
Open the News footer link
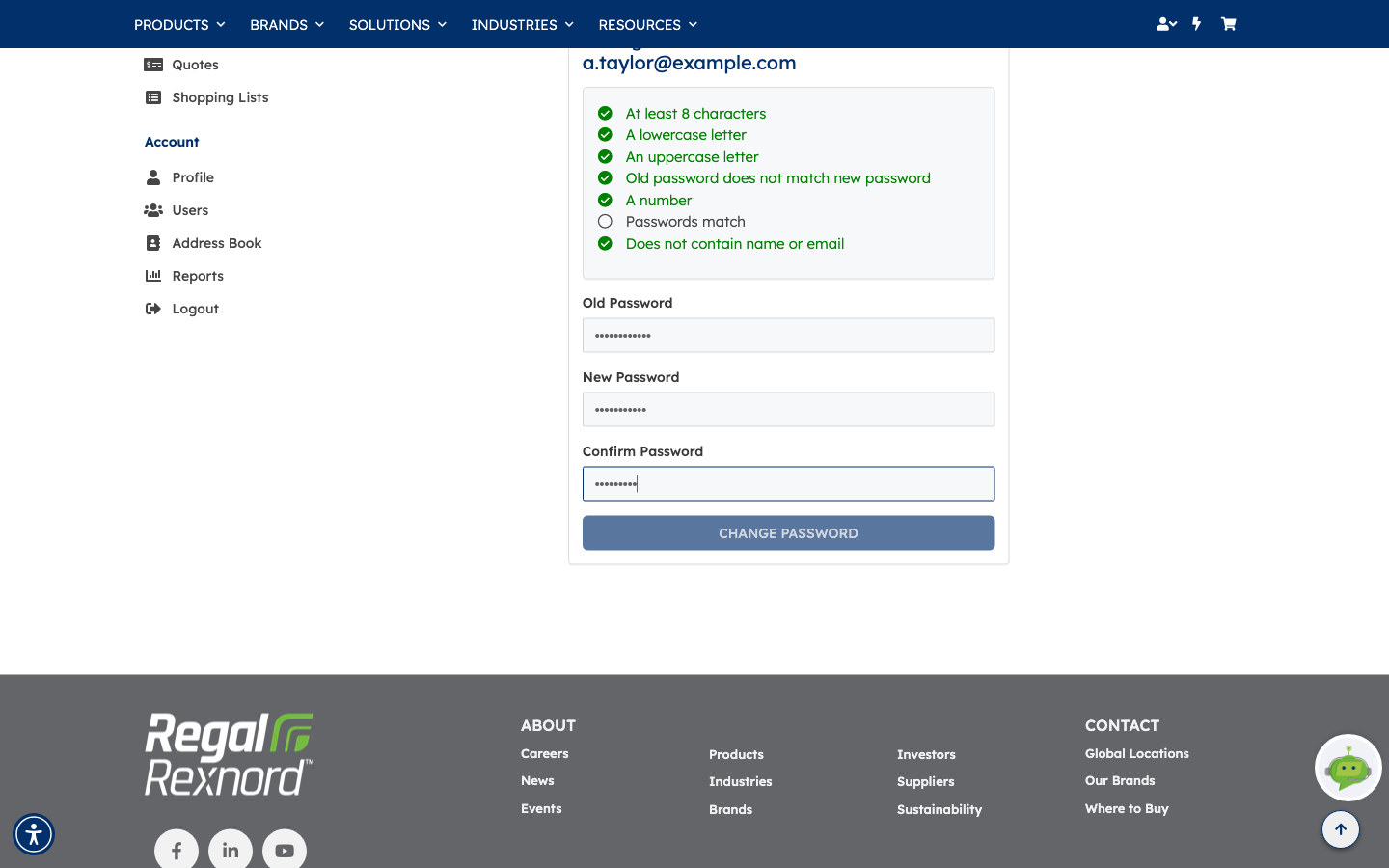537,781
